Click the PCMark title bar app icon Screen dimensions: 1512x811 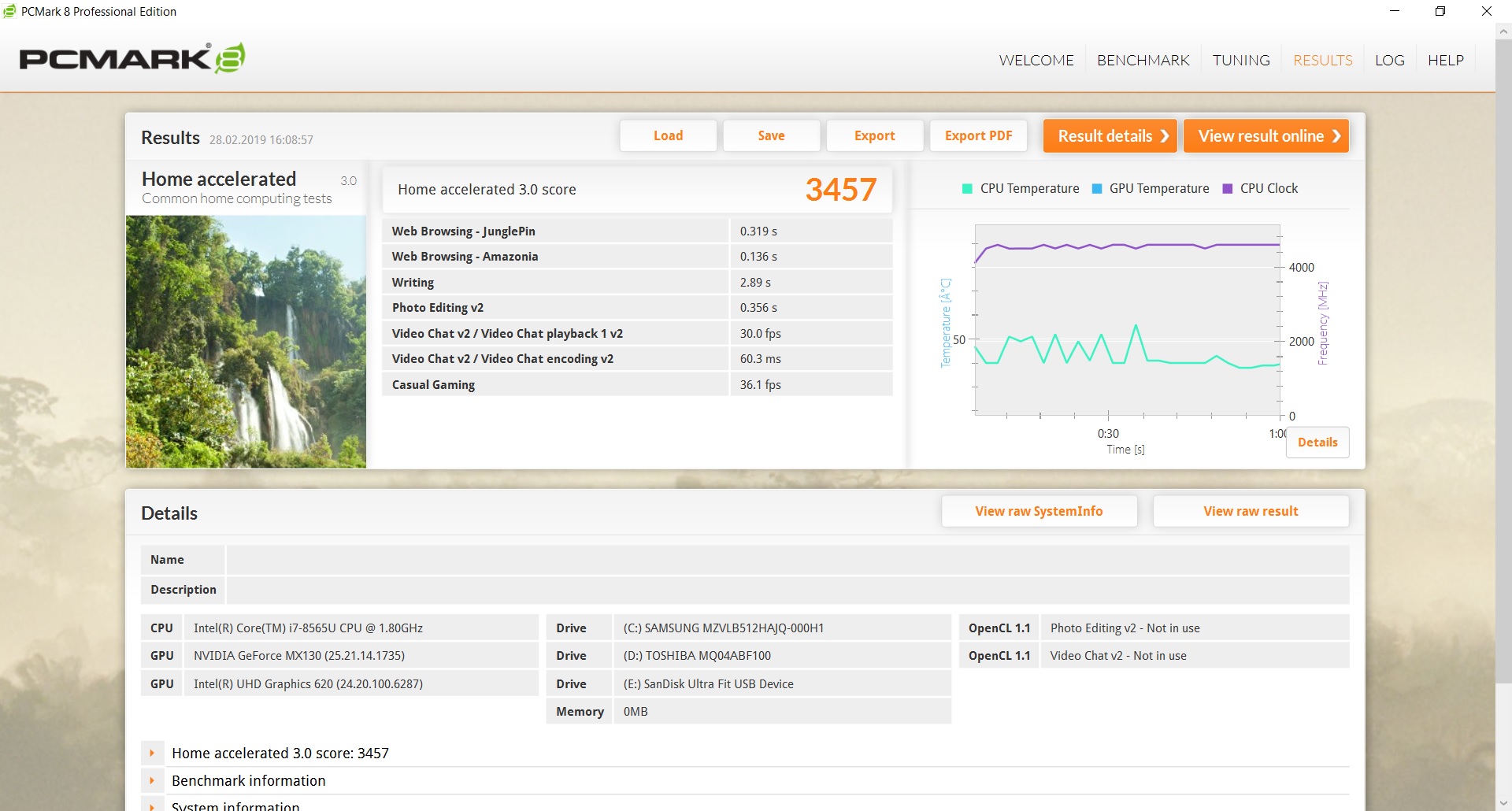(x=9, y=11)
